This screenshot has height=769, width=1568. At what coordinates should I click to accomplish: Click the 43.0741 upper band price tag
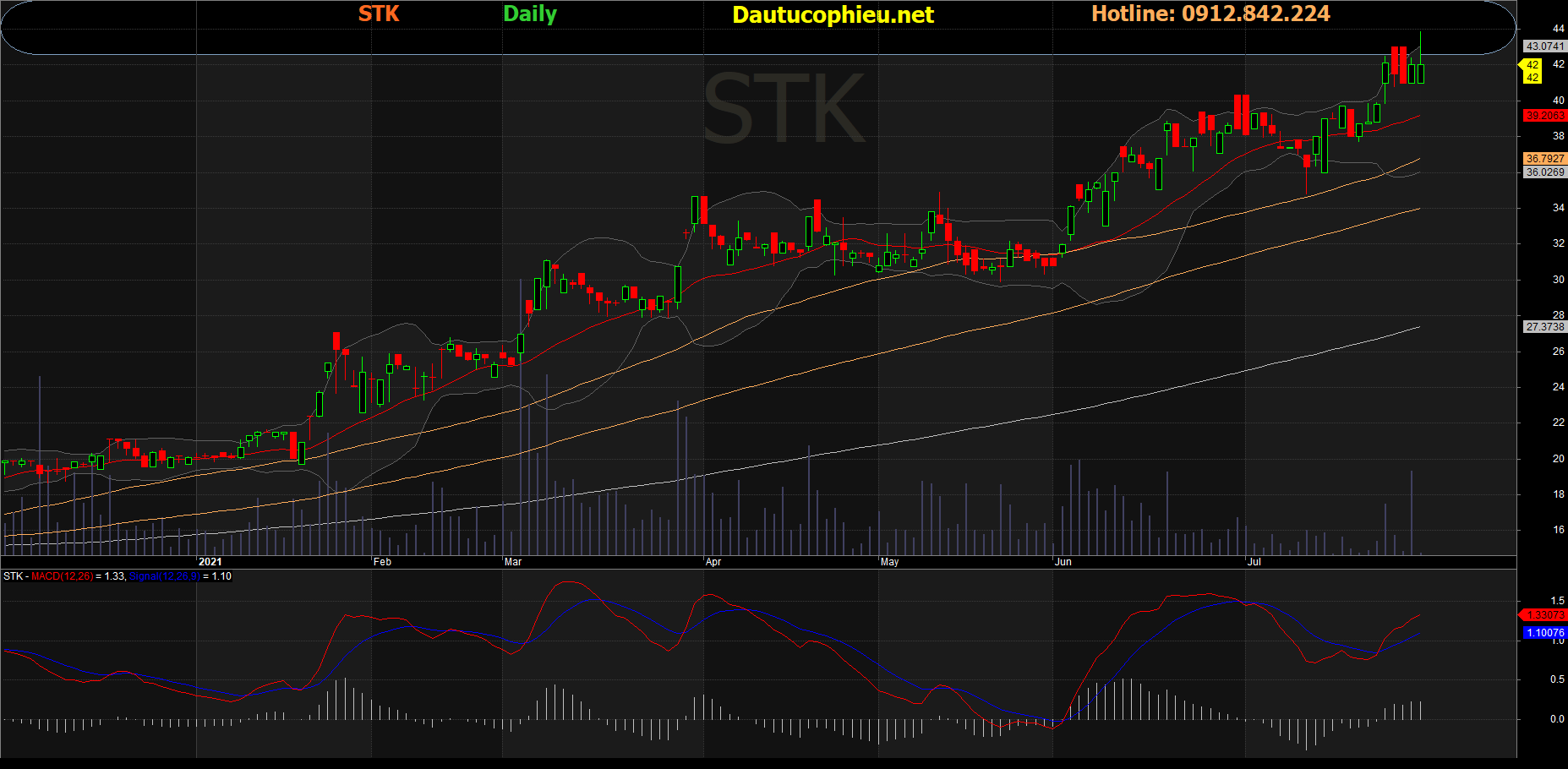point(1544,46)
